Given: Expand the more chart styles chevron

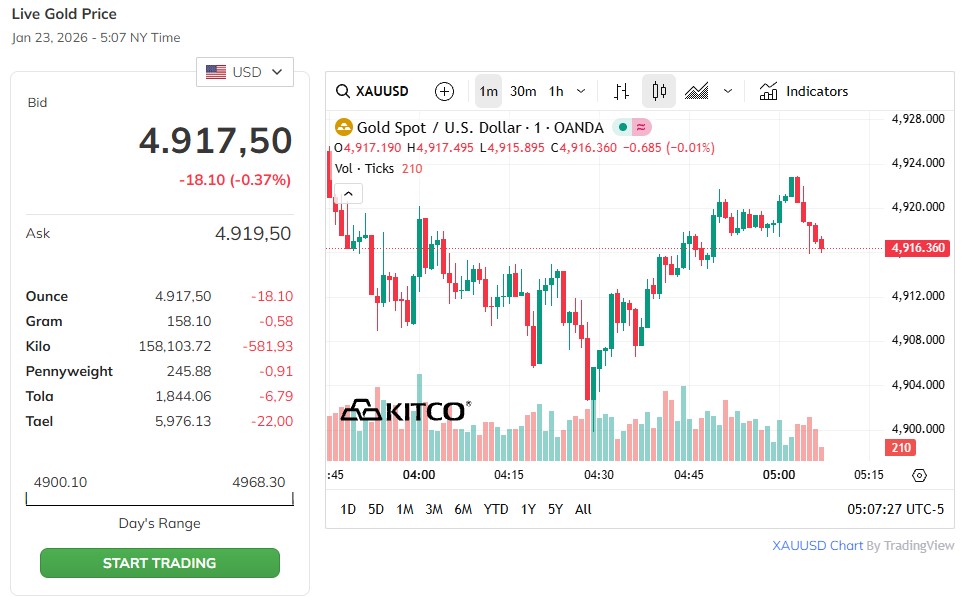Looking at the screenshot, I should [728, 91].
